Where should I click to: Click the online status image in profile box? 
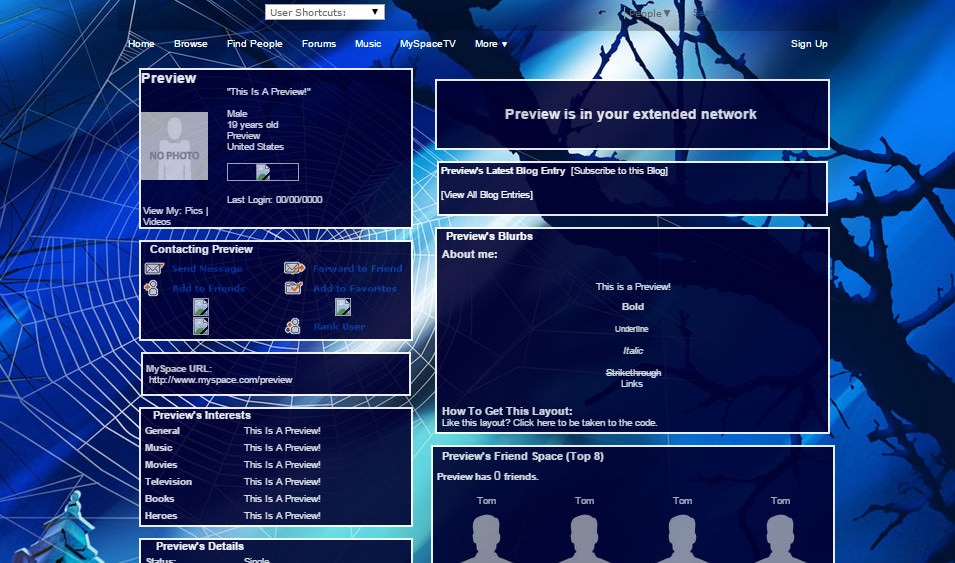[x=263, y=172]
